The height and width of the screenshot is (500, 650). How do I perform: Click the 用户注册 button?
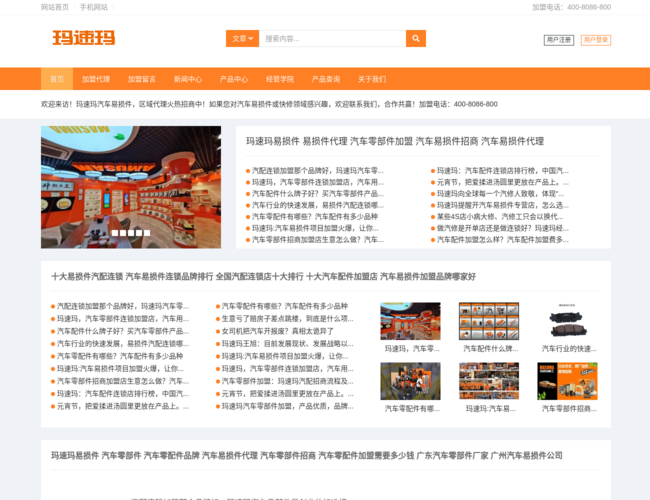click(559, 40)
